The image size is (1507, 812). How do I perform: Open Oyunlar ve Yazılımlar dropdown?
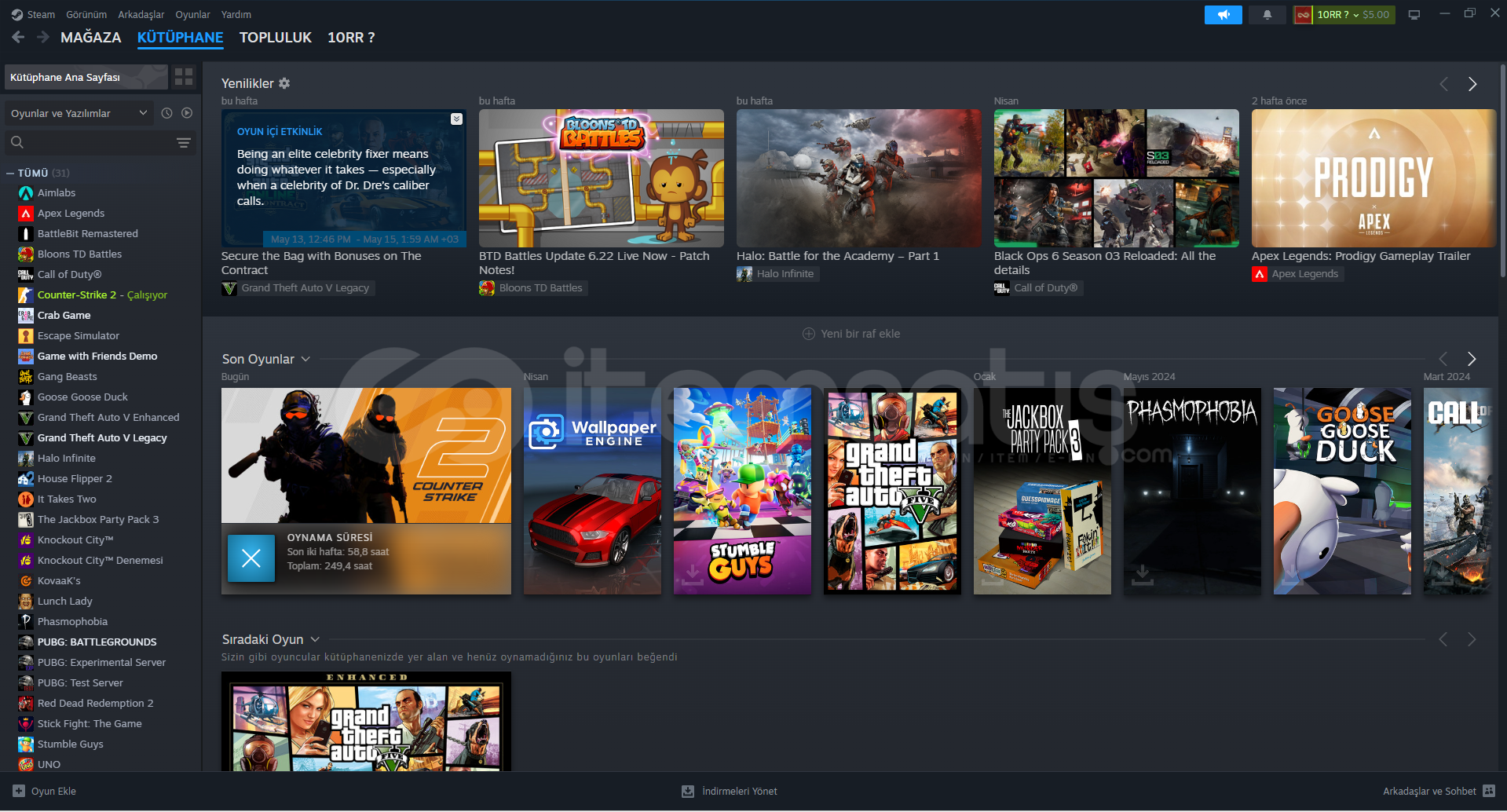click(79, 113)
